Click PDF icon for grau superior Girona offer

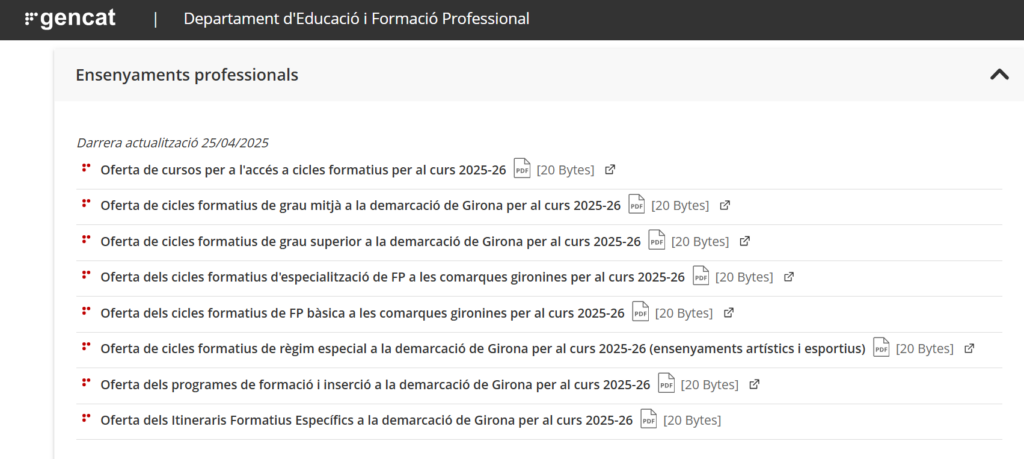point(656,241)
